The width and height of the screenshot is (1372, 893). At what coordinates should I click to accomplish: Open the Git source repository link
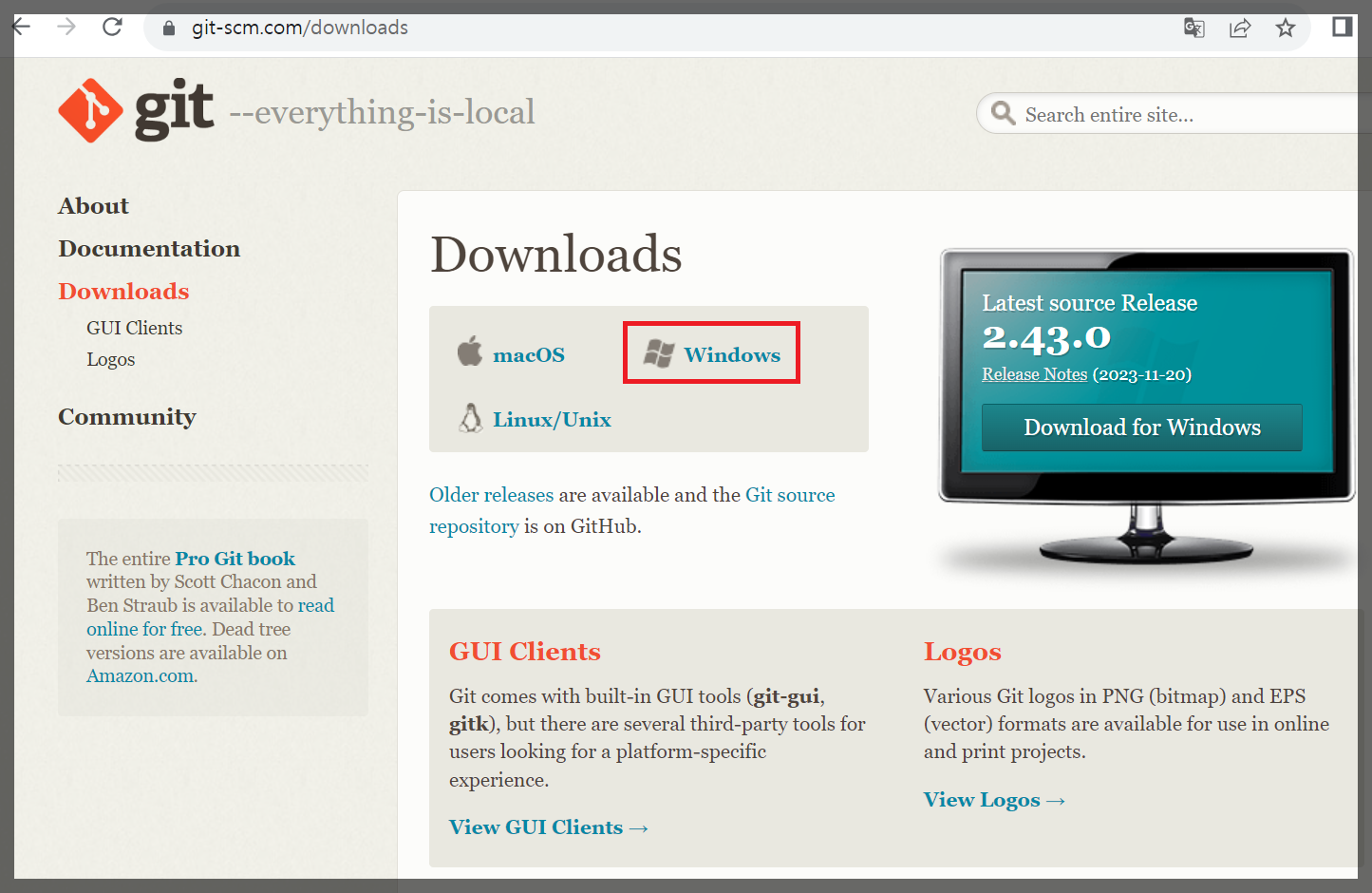tap(632, 510)
